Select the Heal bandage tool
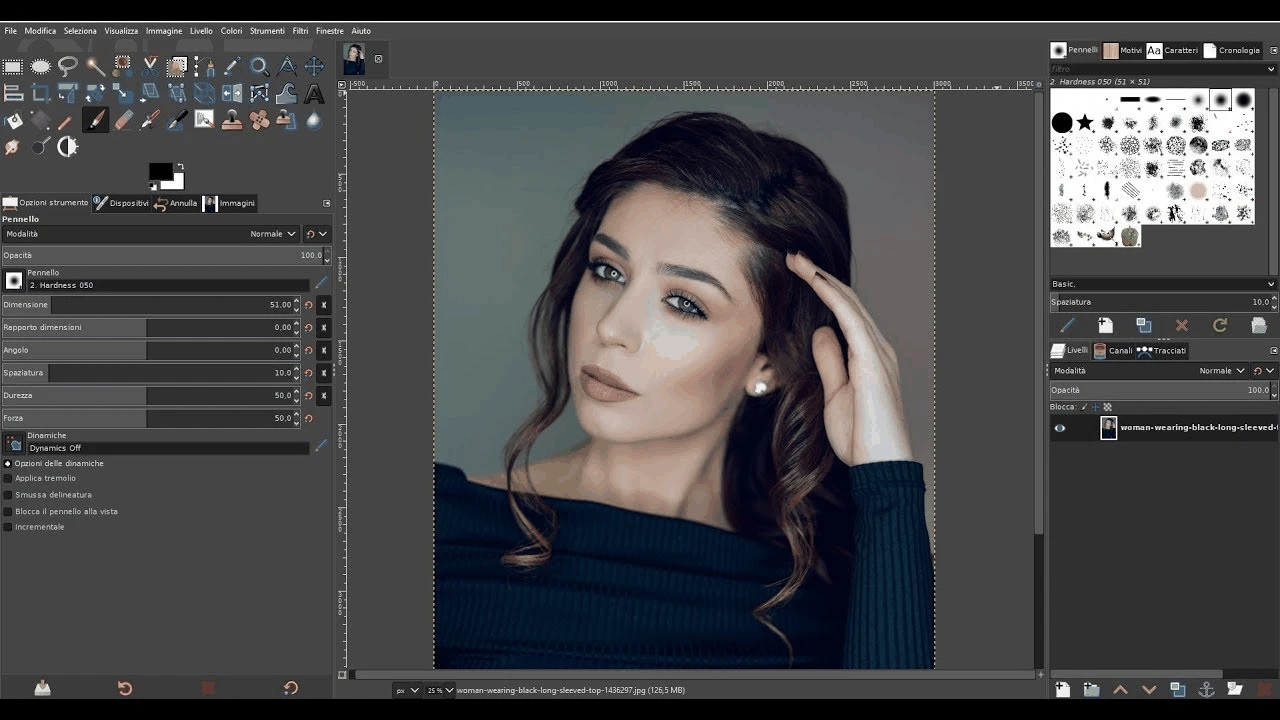The image size is (1280, 720). click(259, 121)
